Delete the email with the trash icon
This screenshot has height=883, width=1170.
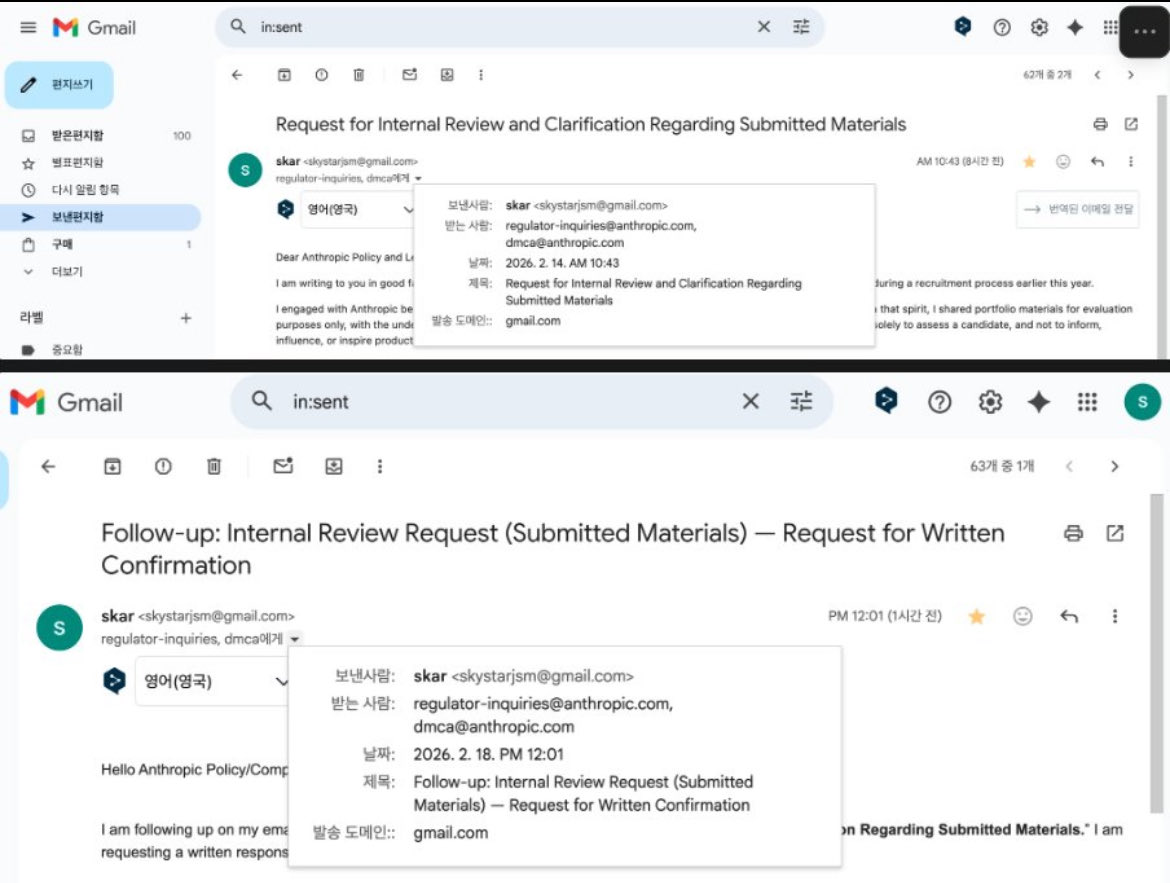pos(213,466)
